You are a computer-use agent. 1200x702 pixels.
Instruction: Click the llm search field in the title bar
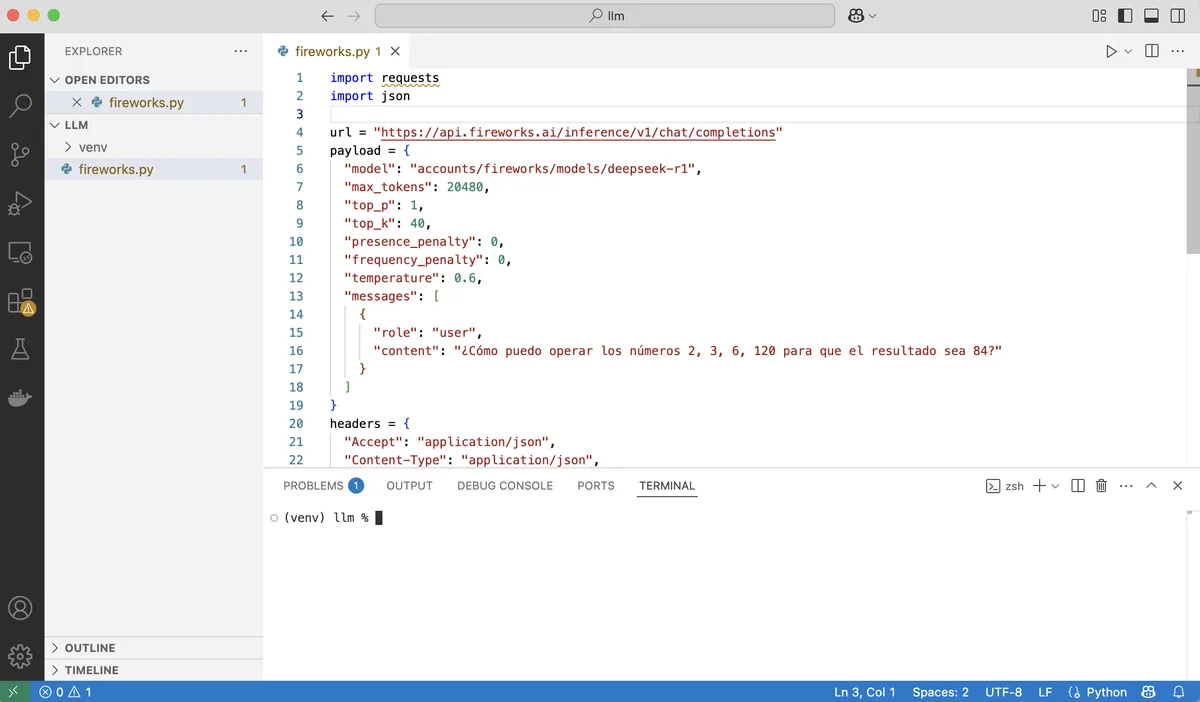(x=605, y=16)
